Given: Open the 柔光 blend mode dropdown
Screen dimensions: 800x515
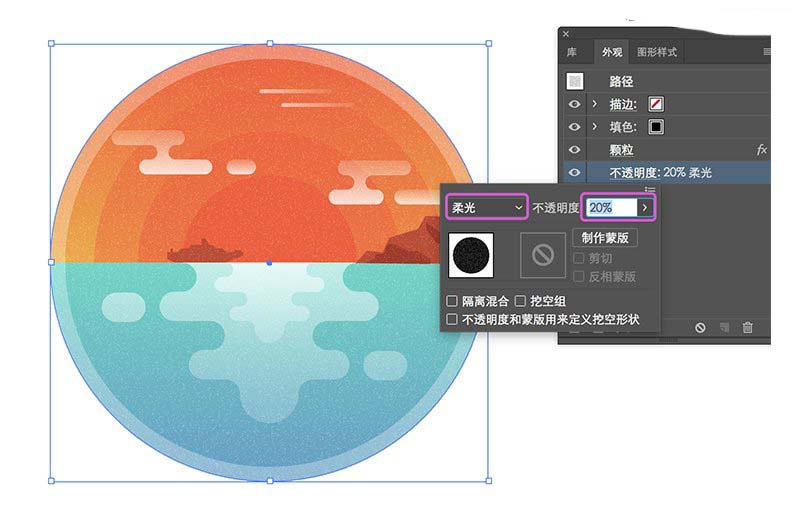Looking at the screenshot, I should click(487, 207).
